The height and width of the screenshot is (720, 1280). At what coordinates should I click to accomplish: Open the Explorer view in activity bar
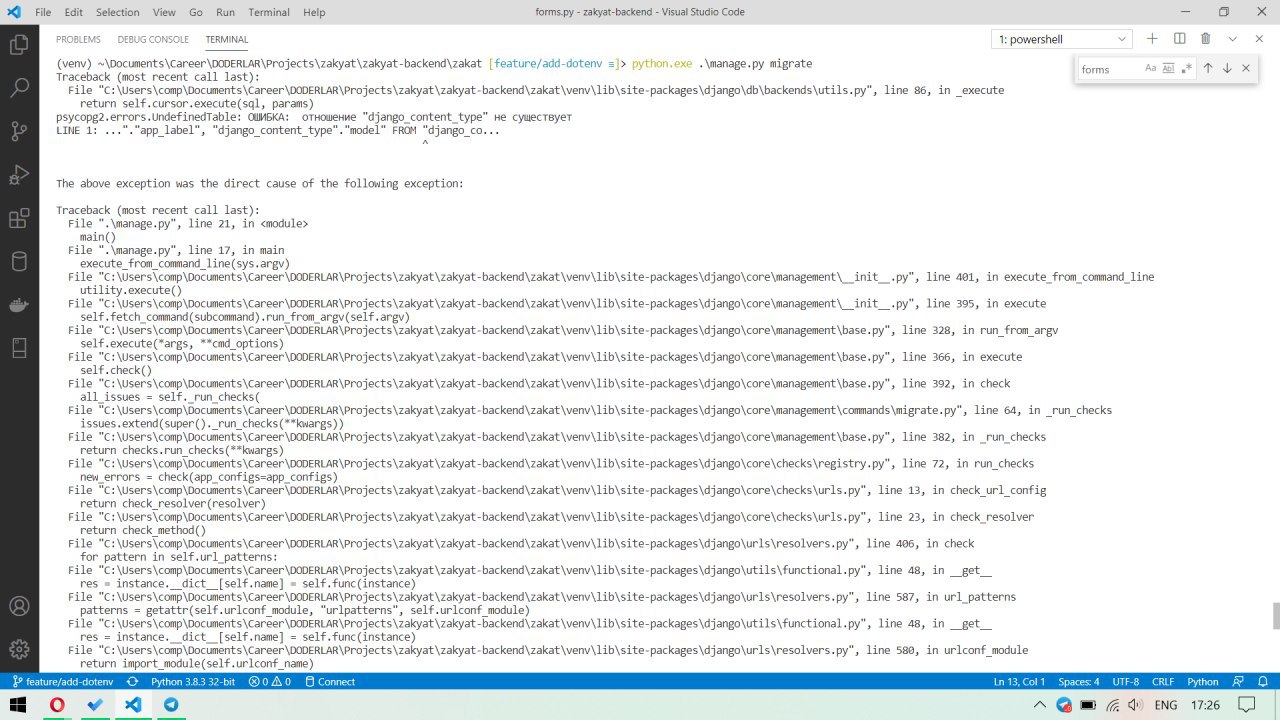(18, 45)
